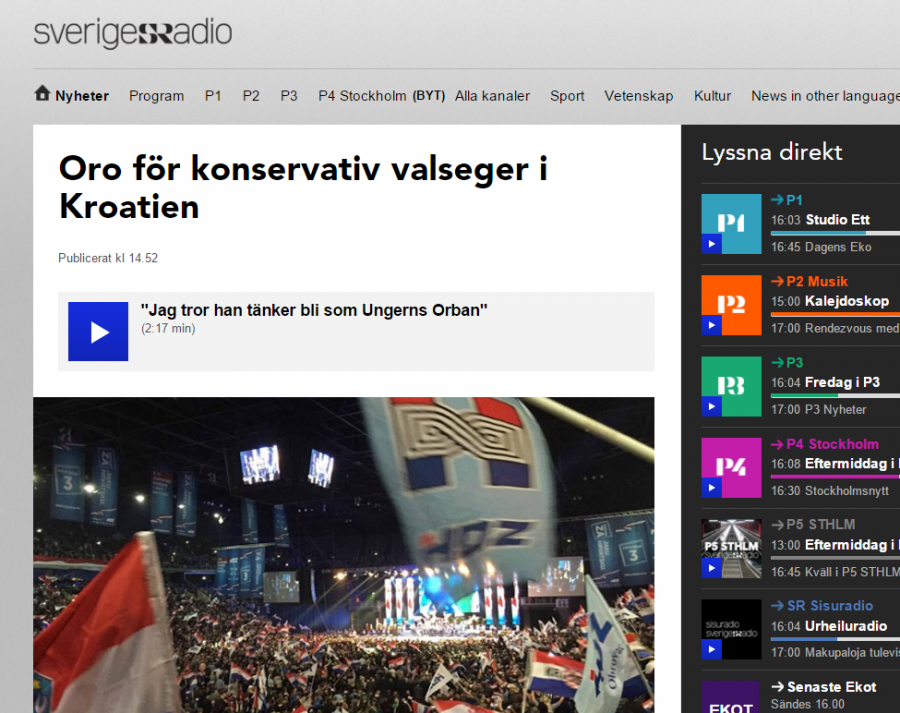This screenshot has height=713, width=900.
Task: Select P3 in the navigation bar
Action: click(x=289, y=96)
